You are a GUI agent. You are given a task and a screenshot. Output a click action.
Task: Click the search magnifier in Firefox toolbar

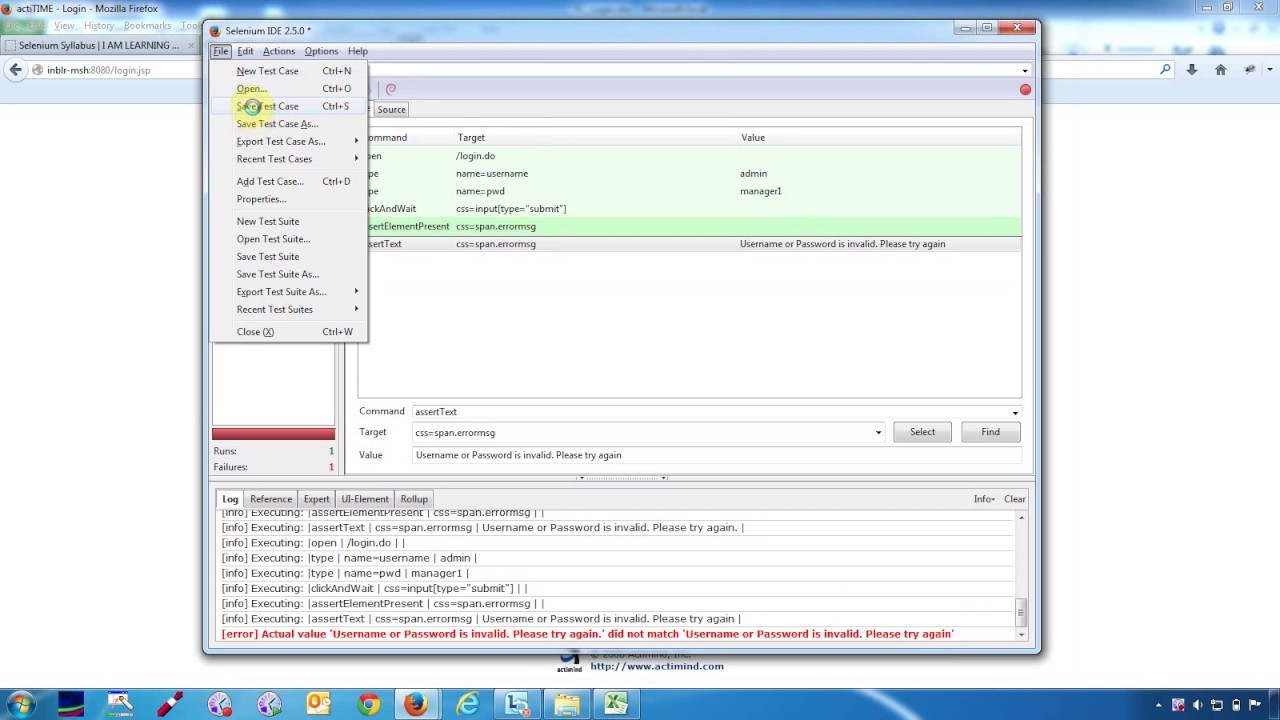1165,70
